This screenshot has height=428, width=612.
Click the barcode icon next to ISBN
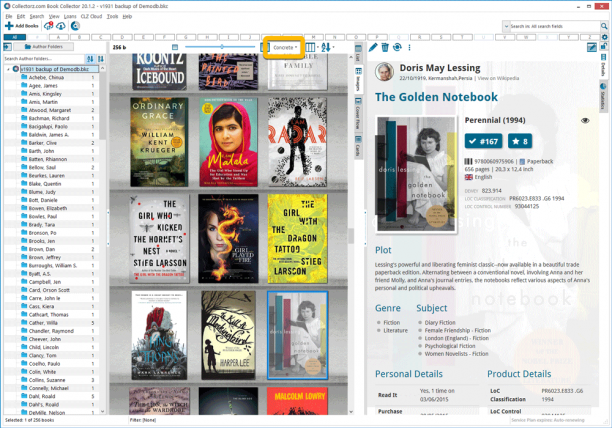[x=468, y=161]
